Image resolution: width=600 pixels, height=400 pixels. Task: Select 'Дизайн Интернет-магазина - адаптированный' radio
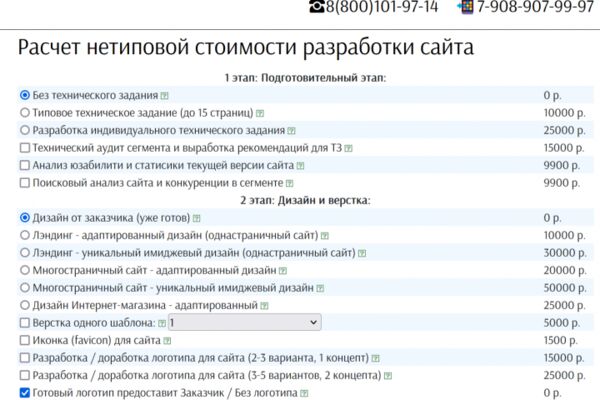(x=25, y=305)
